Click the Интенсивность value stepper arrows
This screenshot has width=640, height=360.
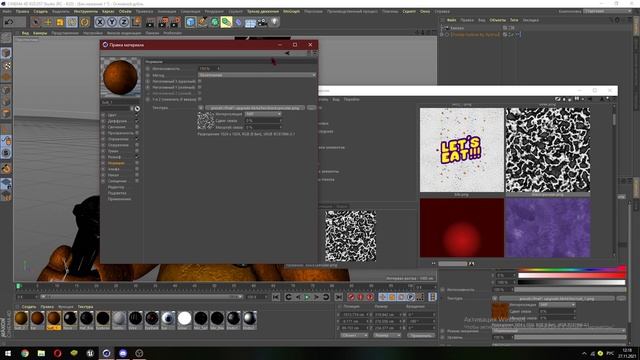click(218, 69)
